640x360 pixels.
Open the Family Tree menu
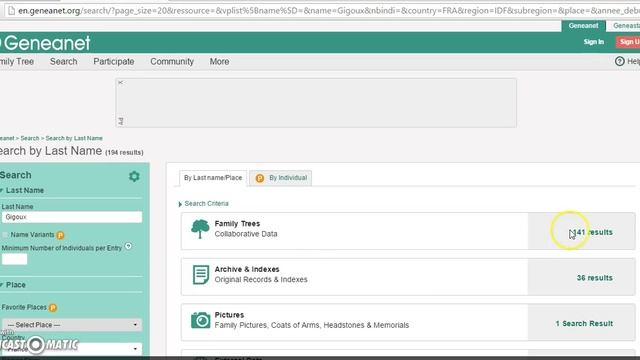point(17,62)
